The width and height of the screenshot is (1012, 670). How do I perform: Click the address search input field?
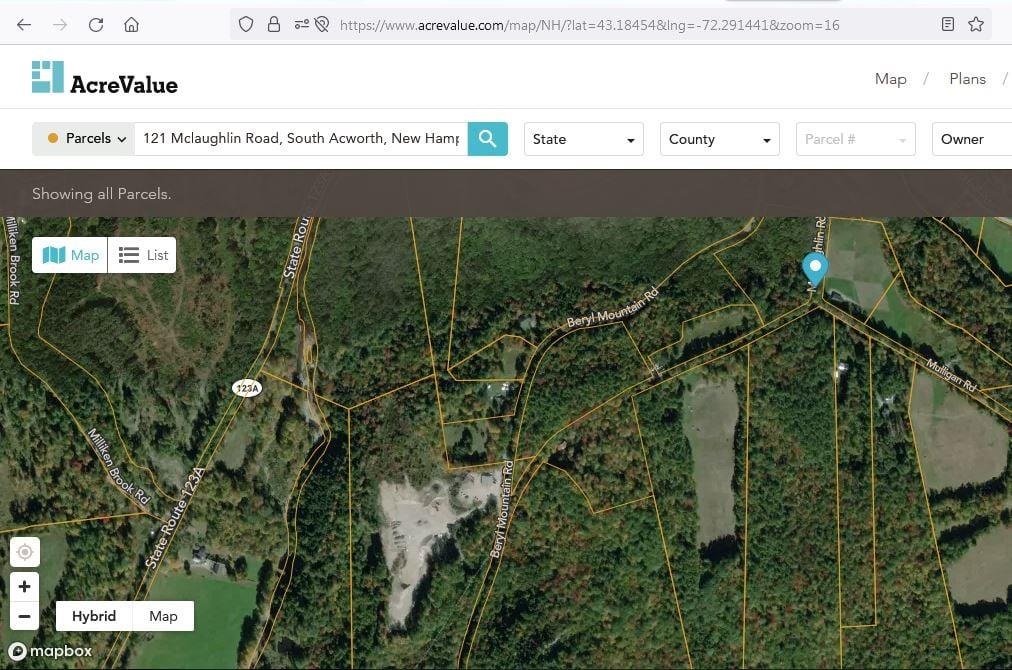[x=301, y=139]
